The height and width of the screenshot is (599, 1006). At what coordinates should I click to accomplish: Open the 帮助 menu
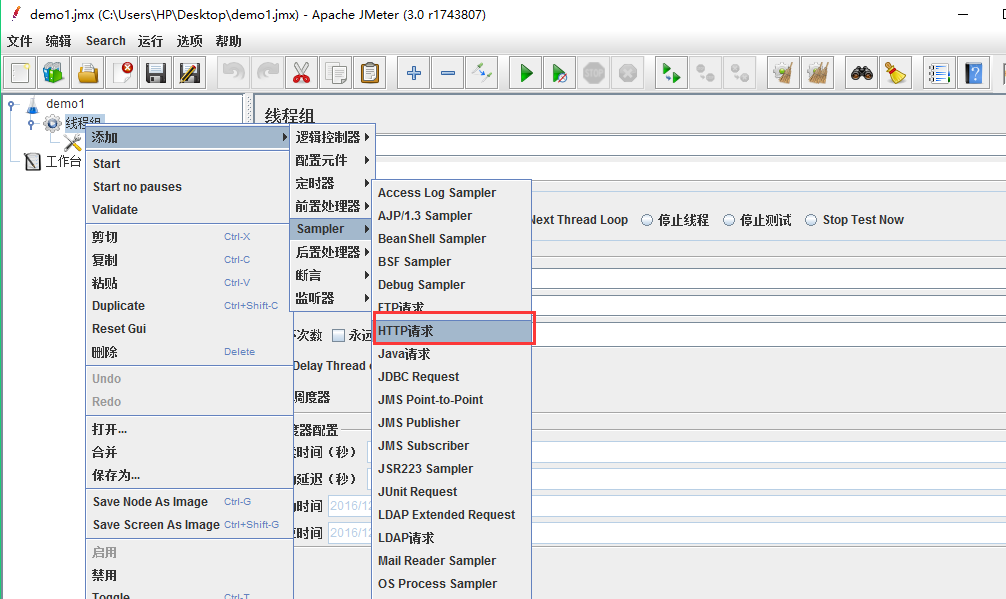click(x=228, y=41)
